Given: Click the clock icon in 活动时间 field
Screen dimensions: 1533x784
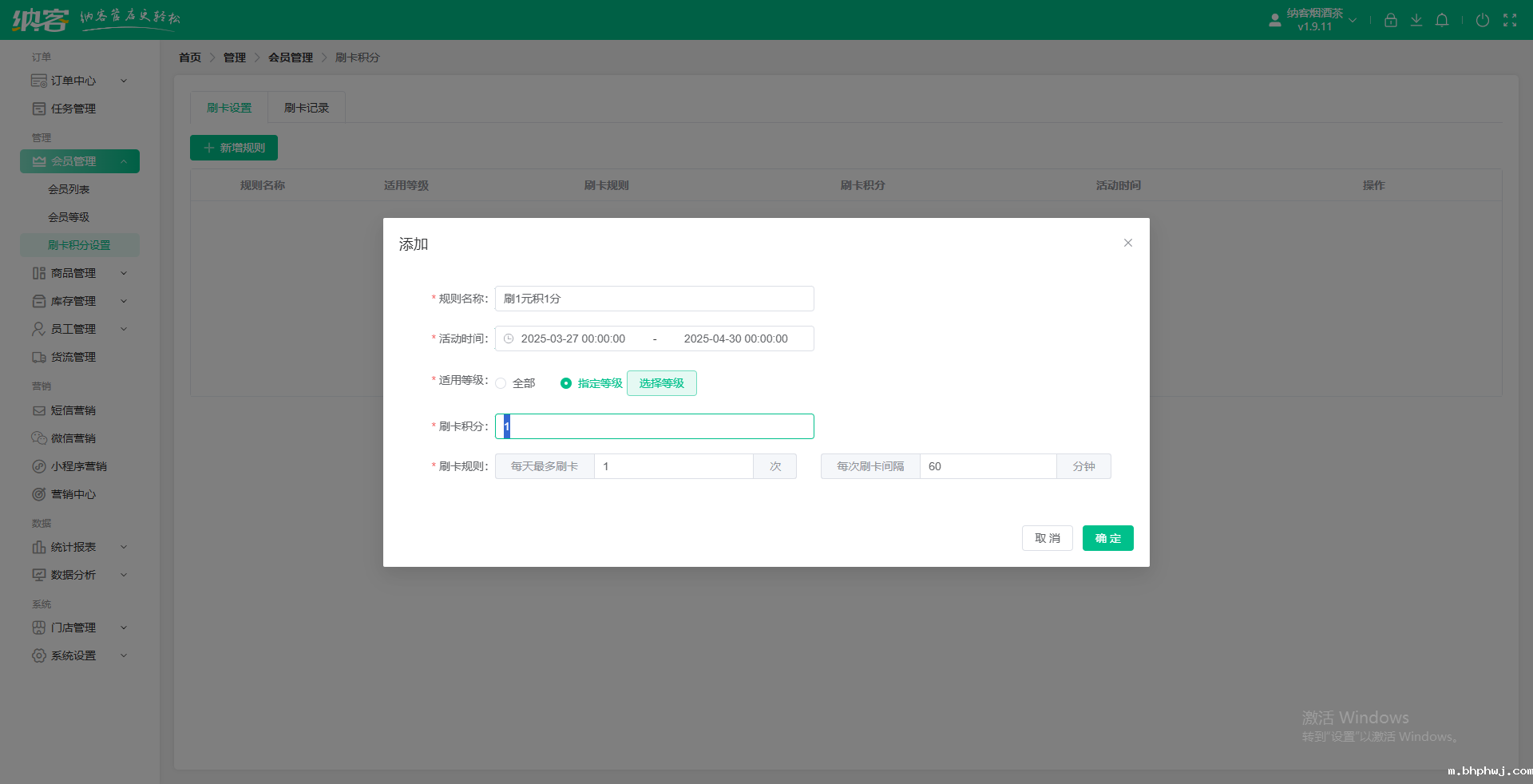Looking at the screenshot, I should [x=509, y=339].
